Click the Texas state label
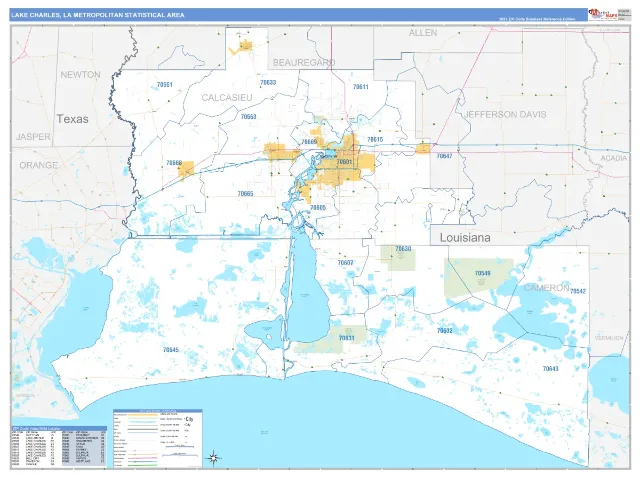This screenshot has height=480, width=640. 72,119
